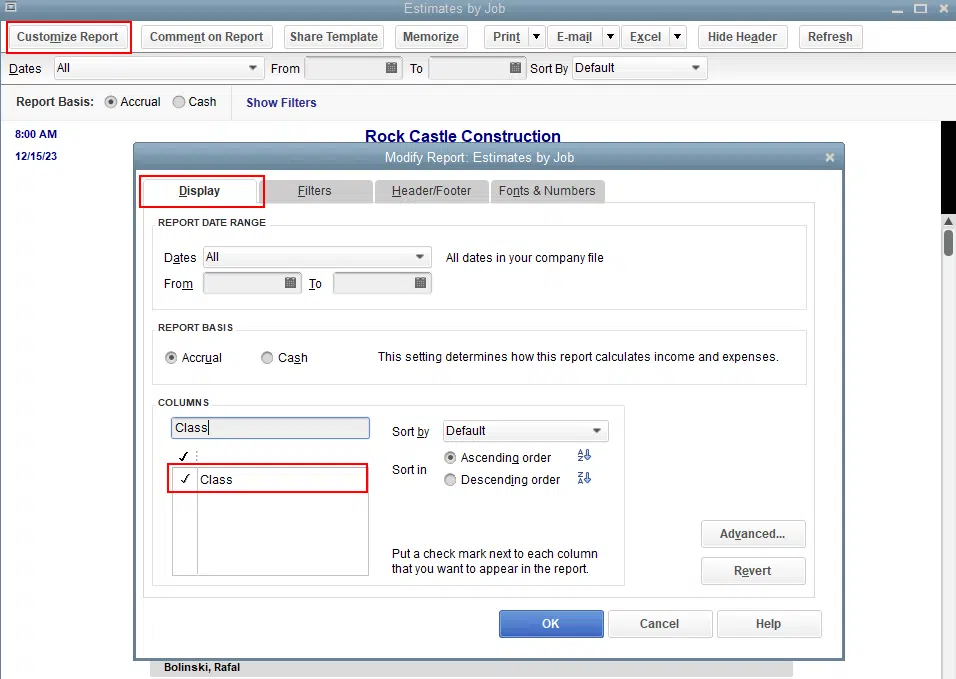
Task: Select Ascending order radio button
Action: tap(450, 457)
